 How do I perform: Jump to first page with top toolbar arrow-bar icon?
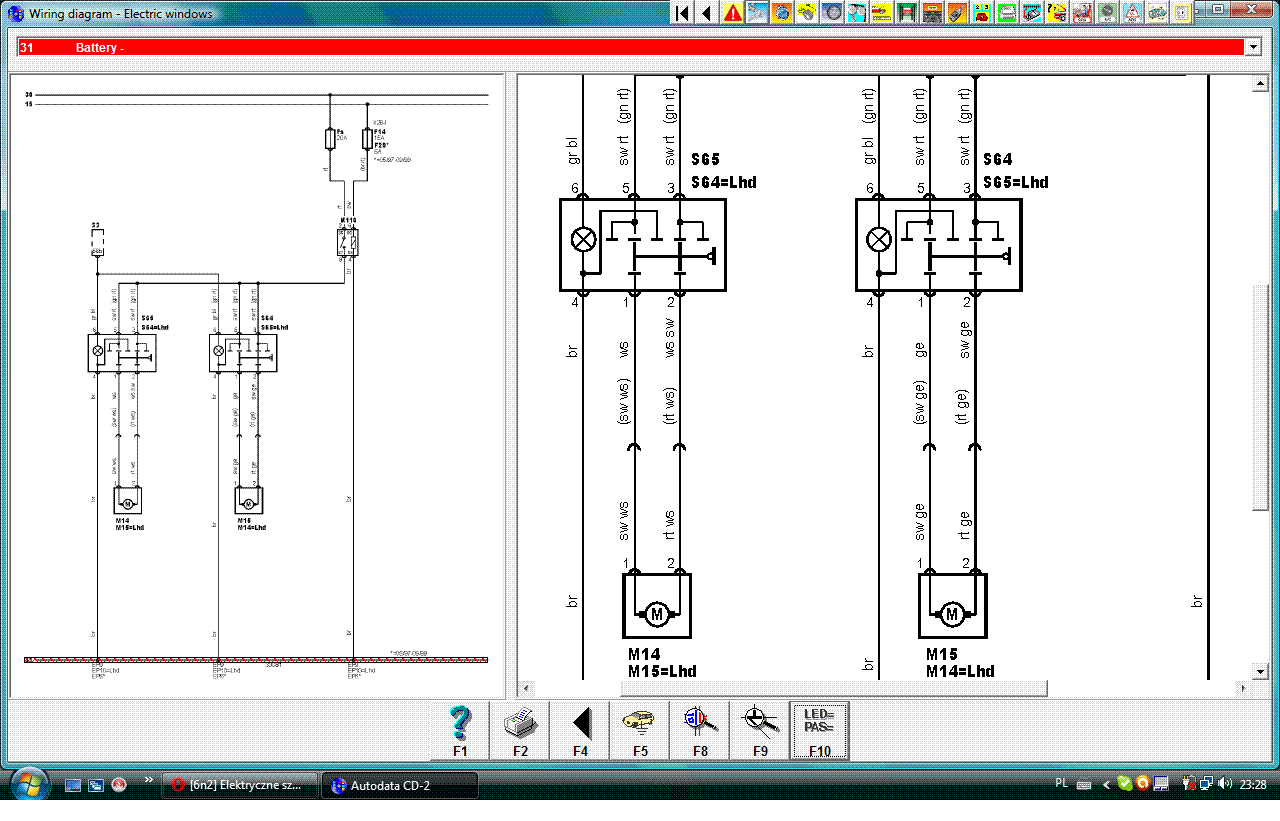pyautogui.click(x=682, y=13)
